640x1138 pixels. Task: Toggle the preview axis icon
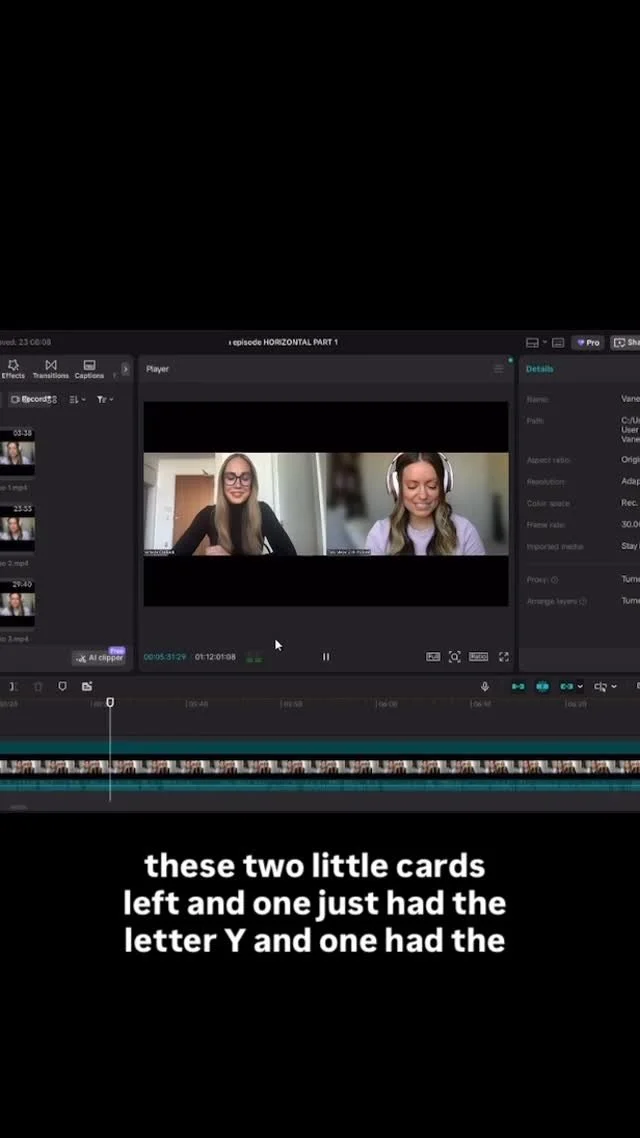(x=600, y=687)
